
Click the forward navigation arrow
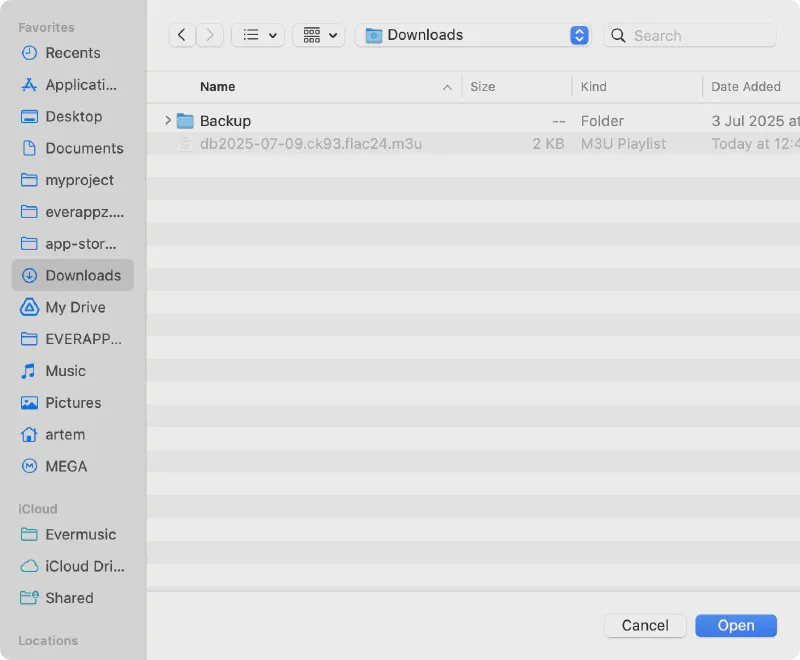click(x=209, y=35)
